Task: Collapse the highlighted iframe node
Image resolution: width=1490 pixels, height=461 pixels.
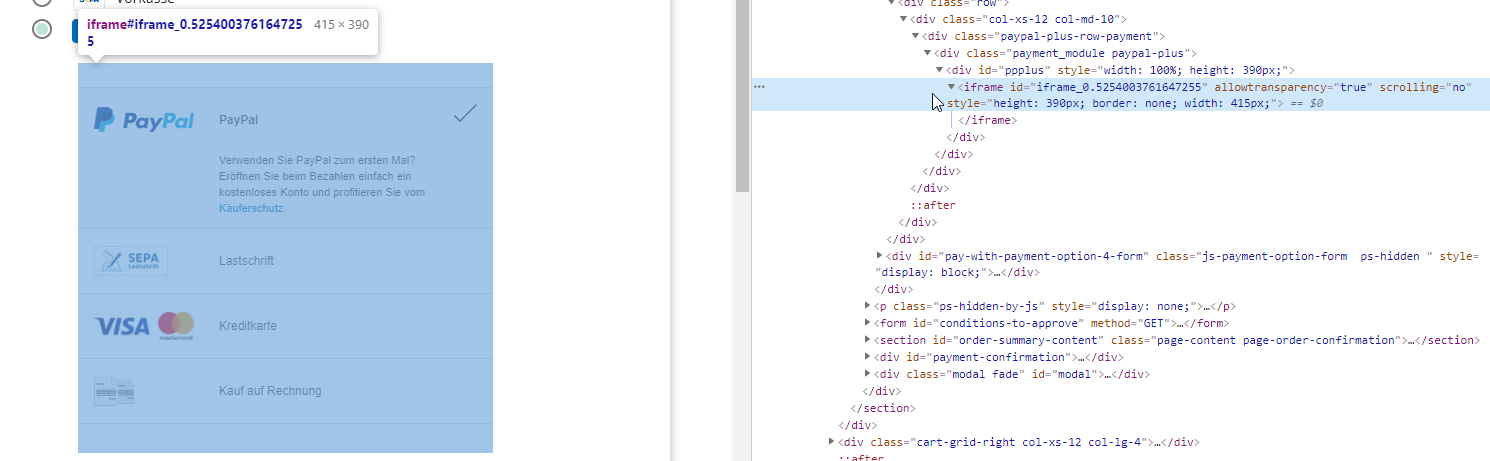Action: [951, 87]
